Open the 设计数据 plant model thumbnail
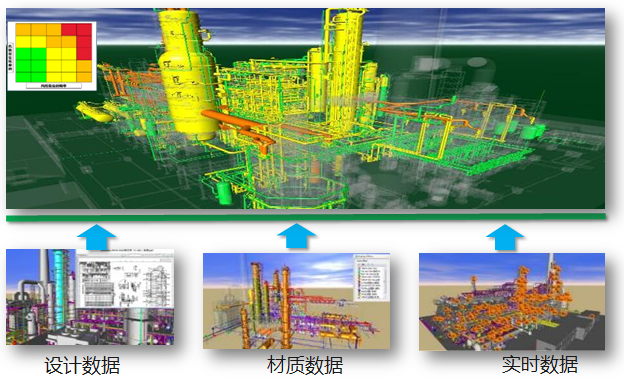 point(90,297)
